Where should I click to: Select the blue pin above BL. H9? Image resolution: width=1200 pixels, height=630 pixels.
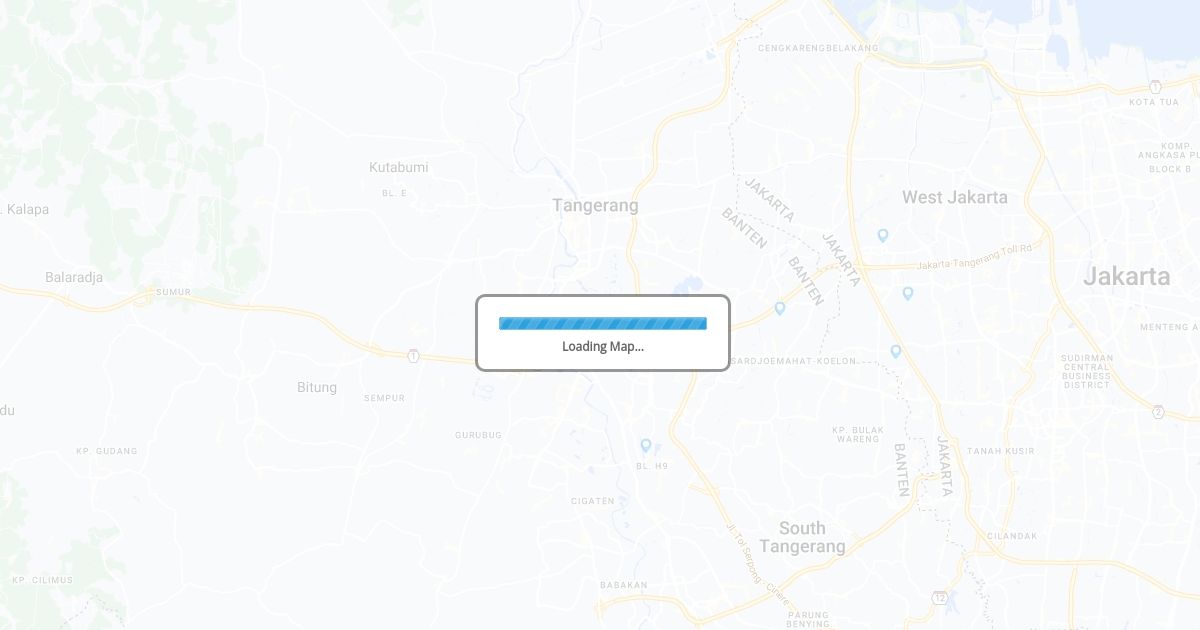[646, 445]
